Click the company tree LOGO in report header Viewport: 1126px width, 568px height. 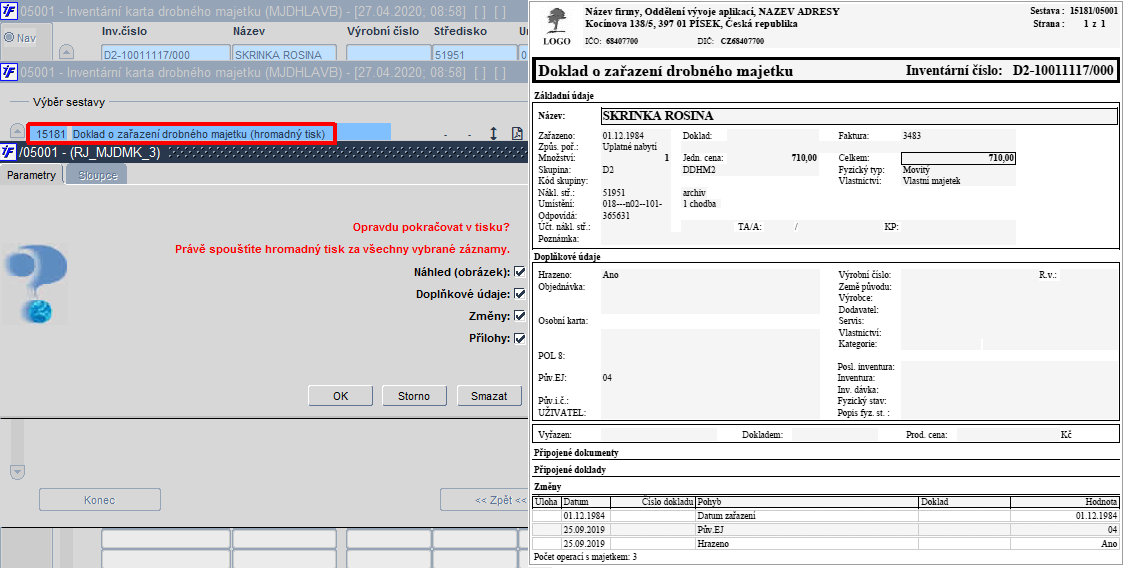(557, 27)
